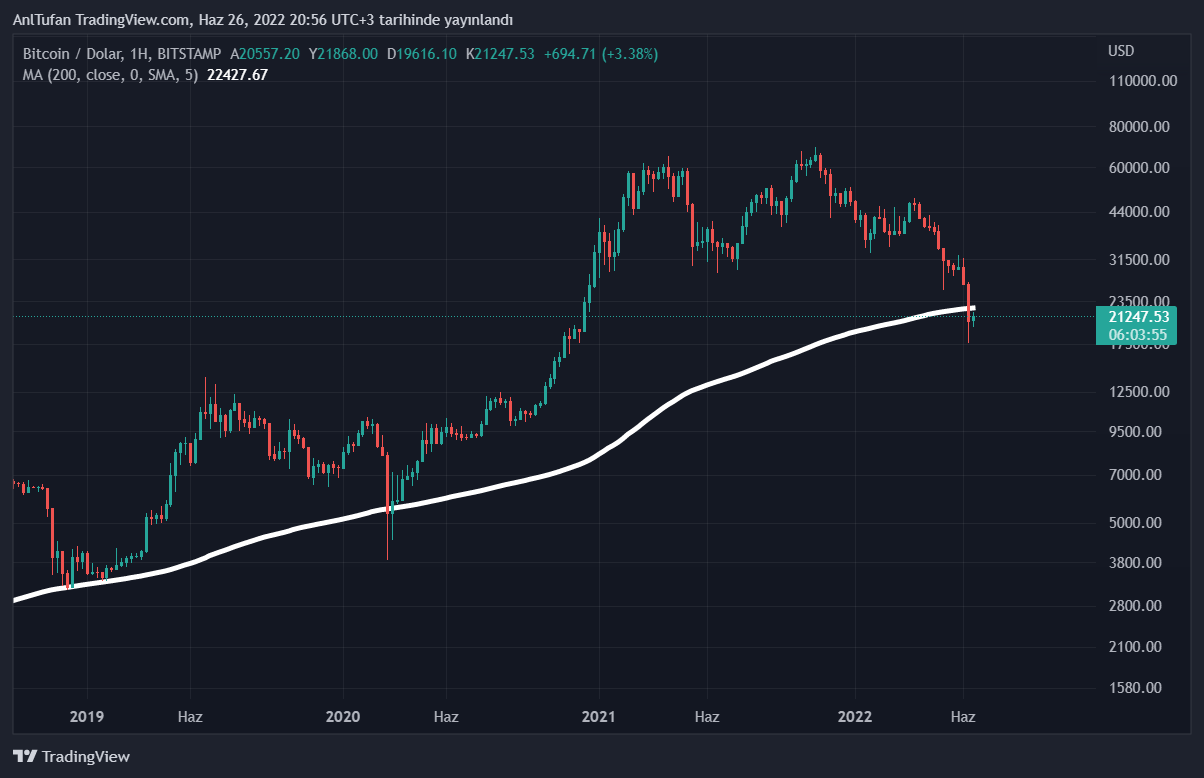Click the high price value Y21868.00
This screenshot has height=778, width=1204.
344,53
